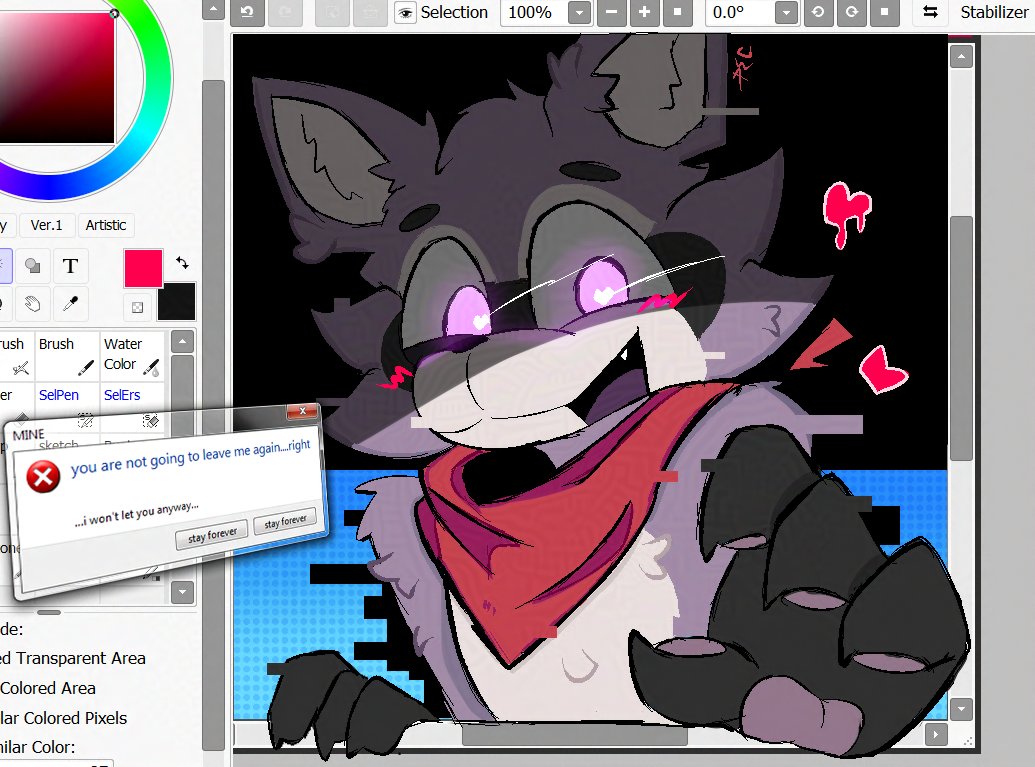Click the canvas vertical scrollbar thumb
This screenshot has width=1035, height=767.
coord(961,339)
